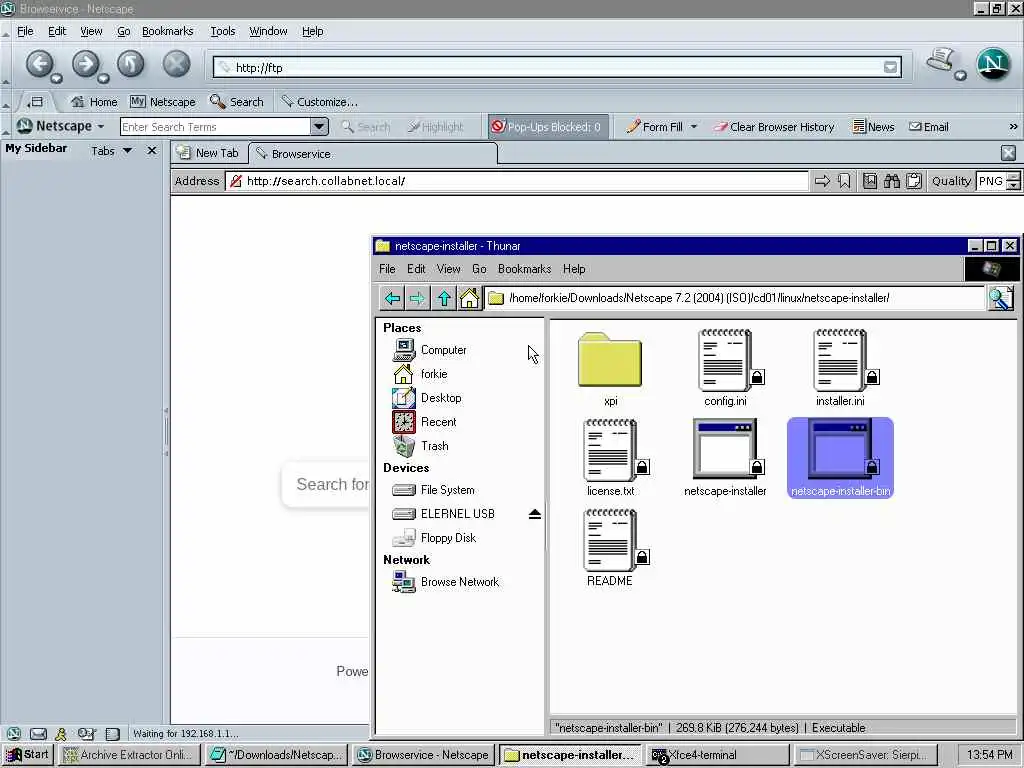Click the binoculars find icon in Browservice
The height and width of the screenshot is (768, 1024).
point(891,181)
